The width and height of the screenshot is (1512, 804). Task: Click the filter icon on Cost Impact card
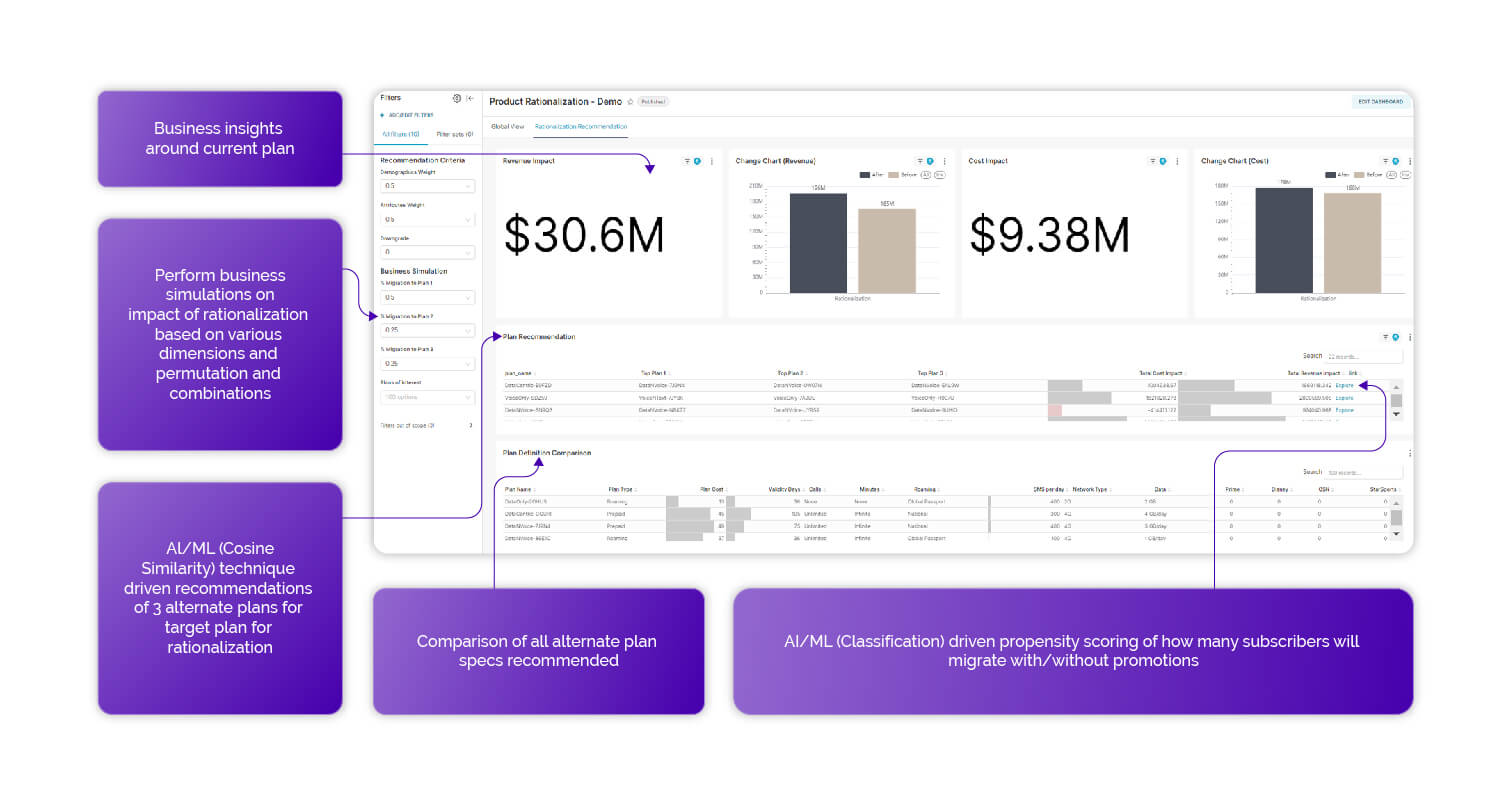pos(1152,161)
